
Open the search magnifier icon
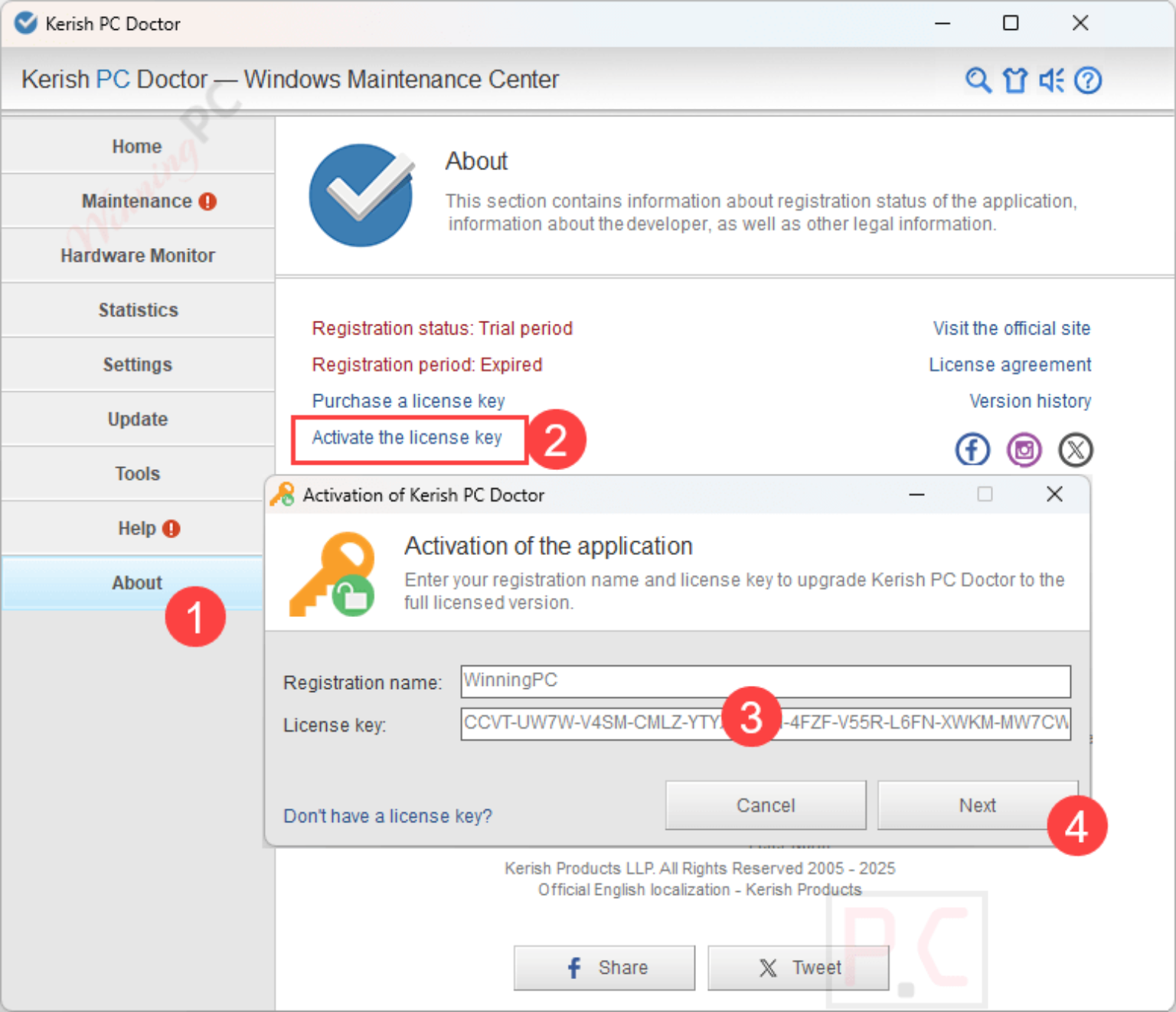978,80
